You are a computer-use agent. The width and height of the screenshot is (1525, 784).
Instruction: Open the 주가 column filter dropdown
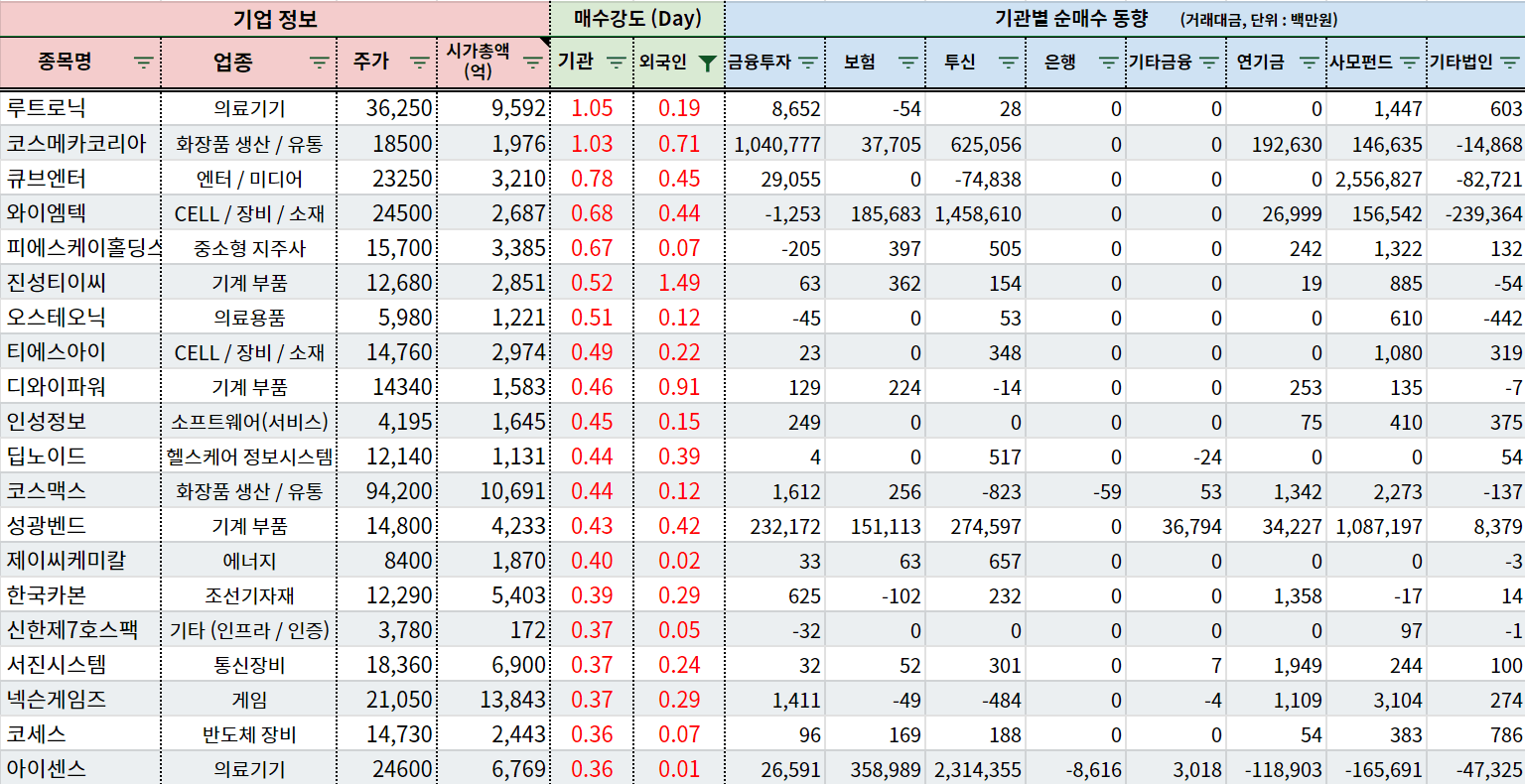(x=419, y=63)
